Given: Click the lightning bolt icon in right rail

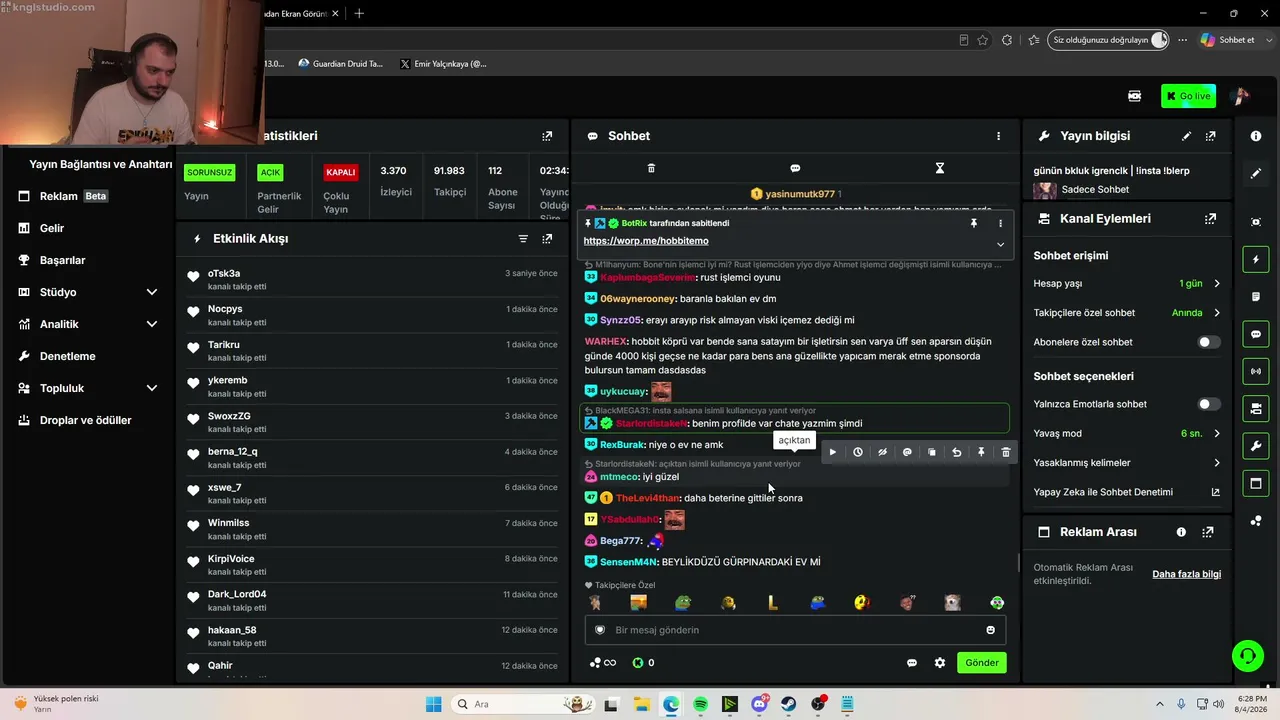Looking at the screenshot, I should tap(1256, 259).
